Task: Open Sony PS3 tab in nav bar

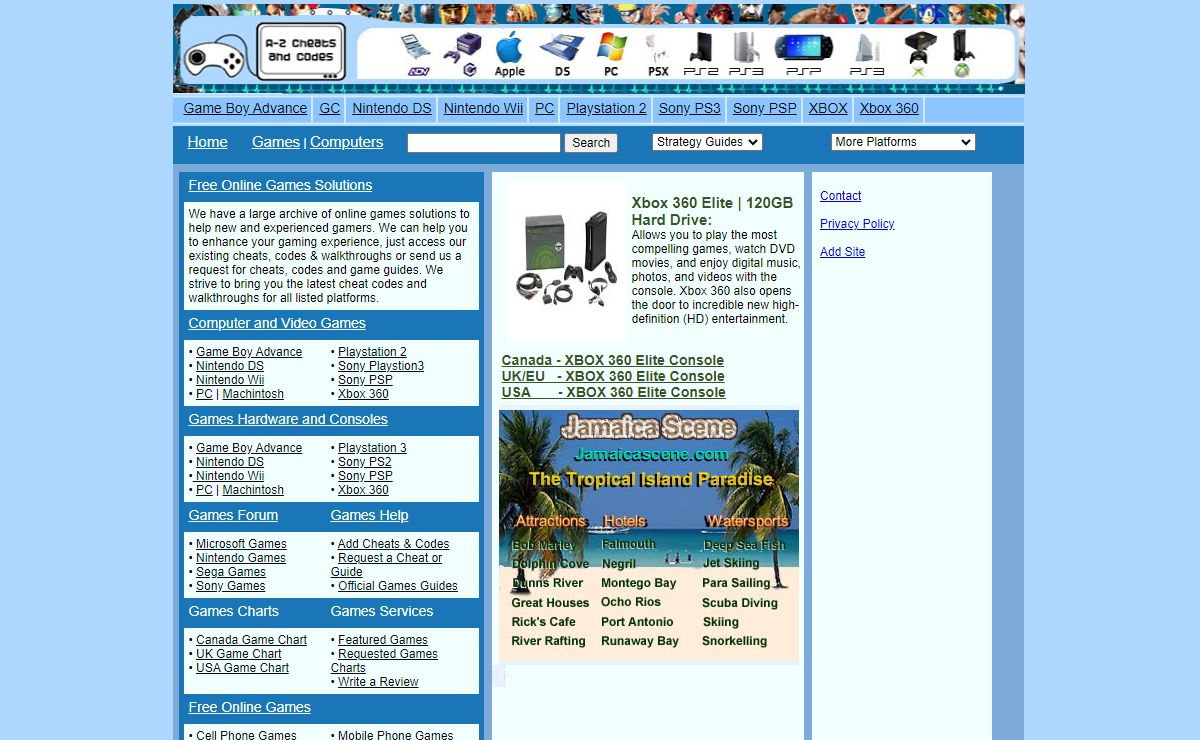Action: pyautogui.click(x=689, y=109)
